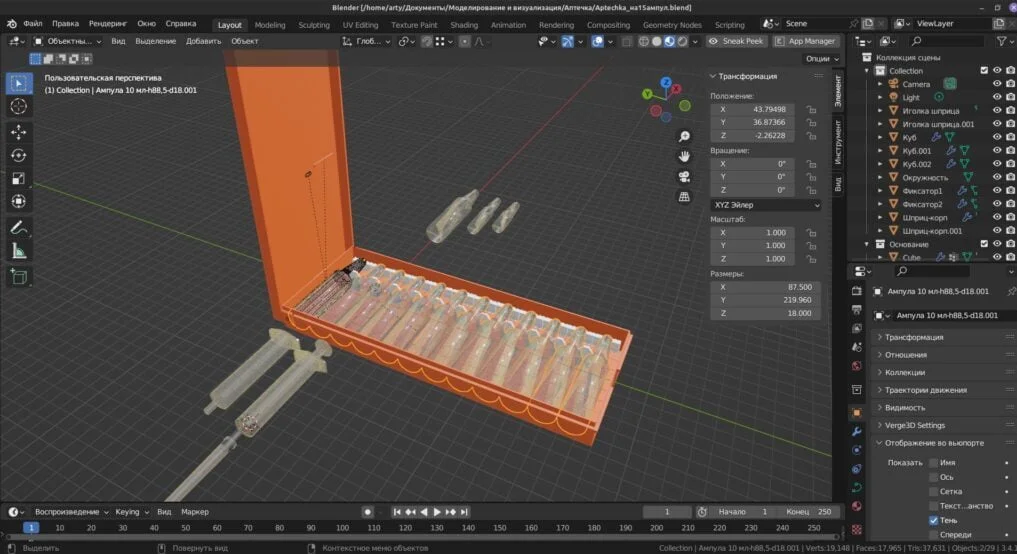The height and width of the screenshot is (554, 1017).
Task: Switch to solid viewport shading
Action: coord(656,41)
